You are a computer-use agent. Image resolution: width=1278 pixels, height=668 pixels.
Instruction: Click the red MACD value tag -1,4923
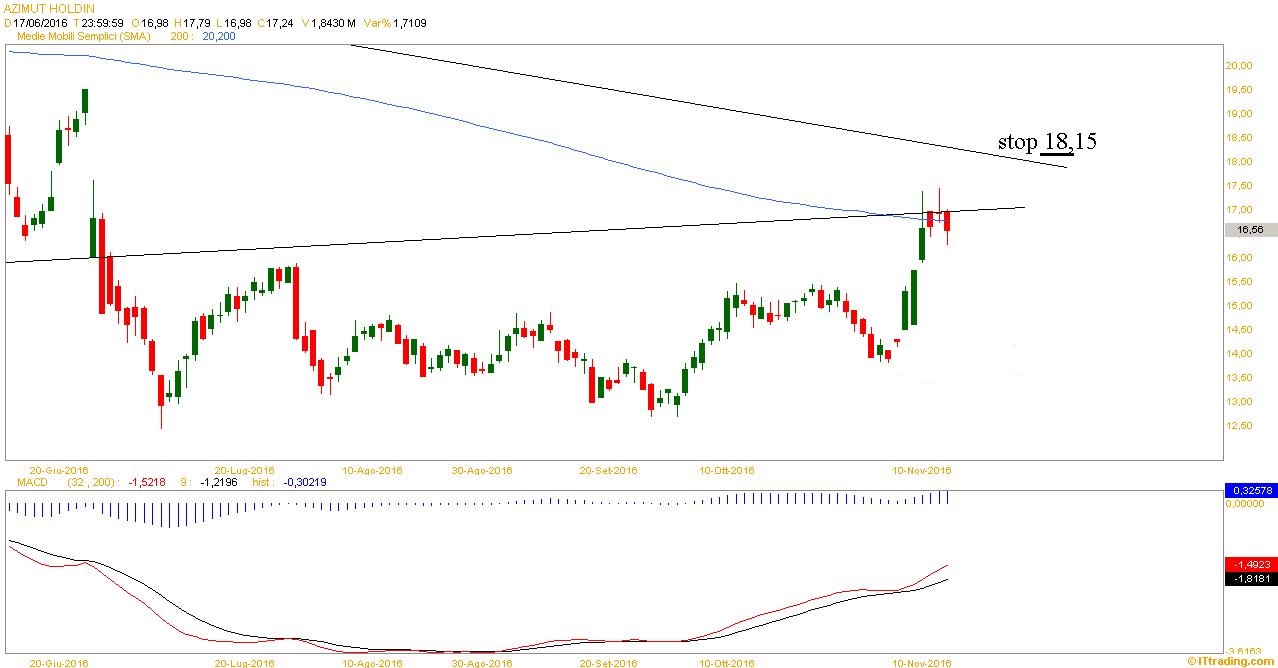pyautogui.click(x=1250, y=563)
